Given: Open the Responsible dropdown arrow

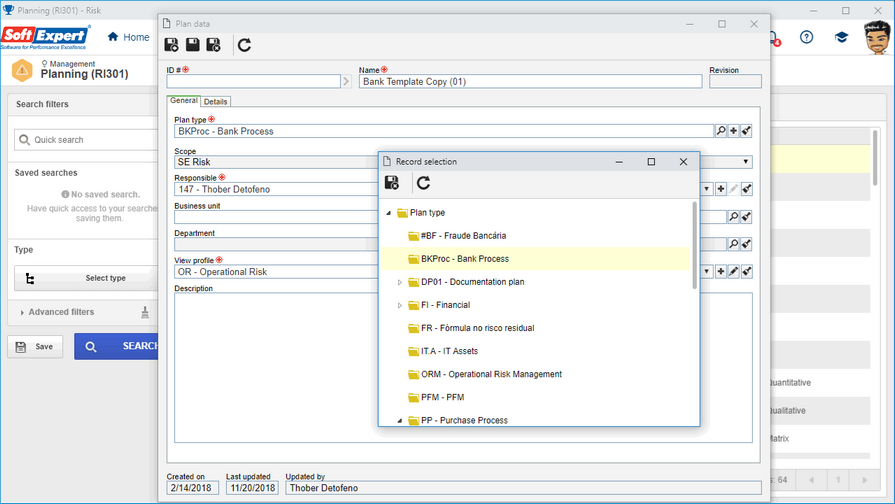Looking at the screenshot, I should click(707, 189).
